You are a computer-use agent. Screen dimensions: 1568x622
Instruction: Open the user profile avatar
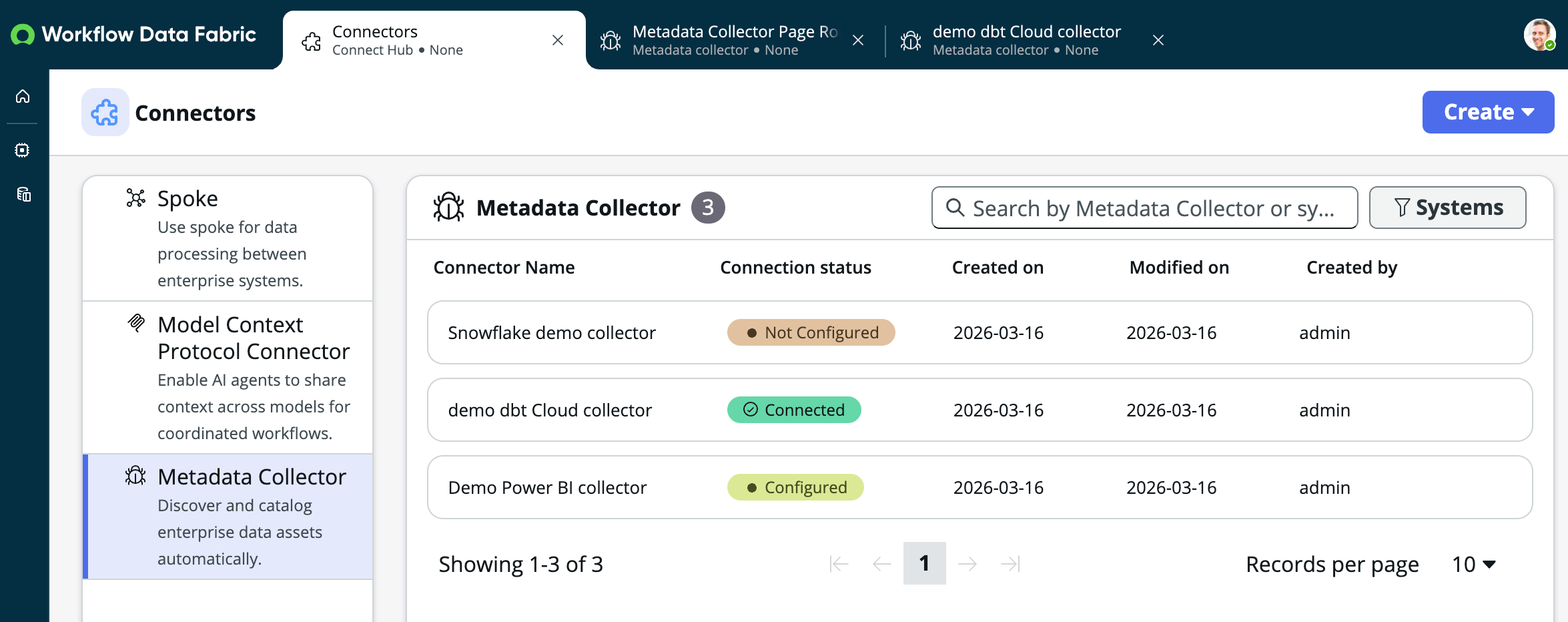(x=1540, y=35)
